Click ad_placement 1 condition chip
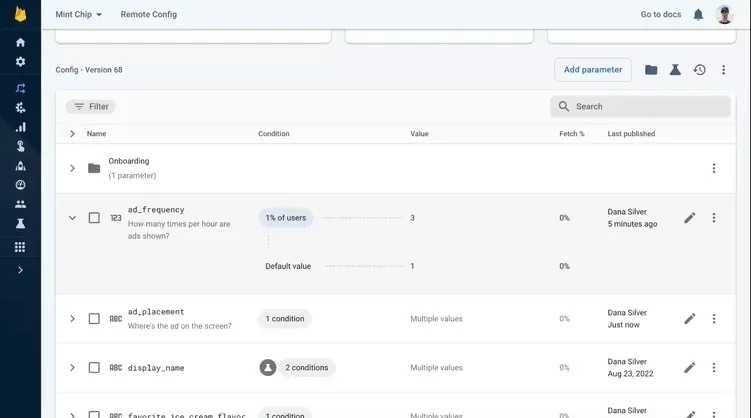Image resolution: width=751 pixels, height=418 pixels. click(285, 319)
